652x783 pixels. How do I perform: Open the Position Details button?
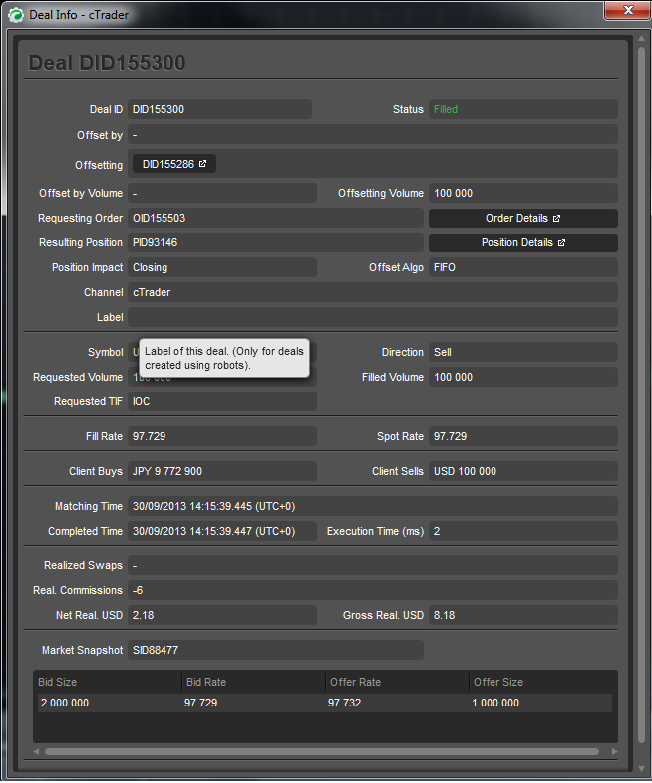(523, 243)
